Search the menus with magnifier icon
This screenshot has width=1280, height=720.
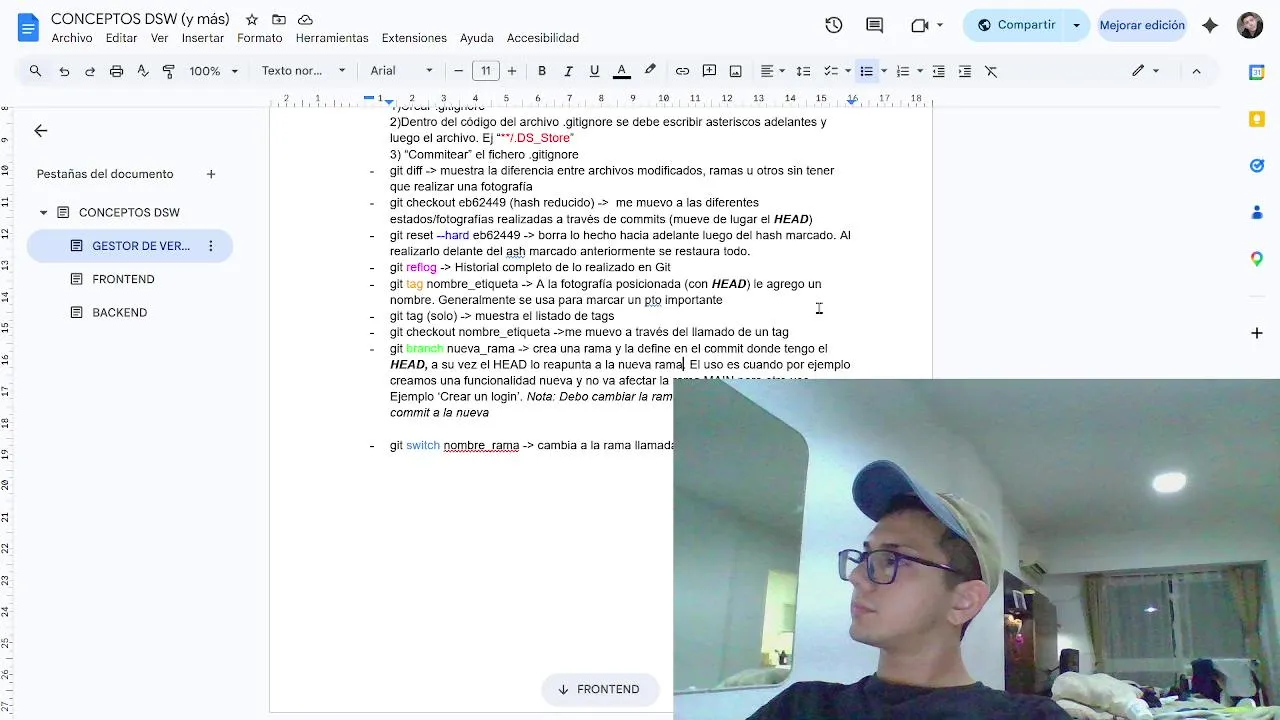36,71
